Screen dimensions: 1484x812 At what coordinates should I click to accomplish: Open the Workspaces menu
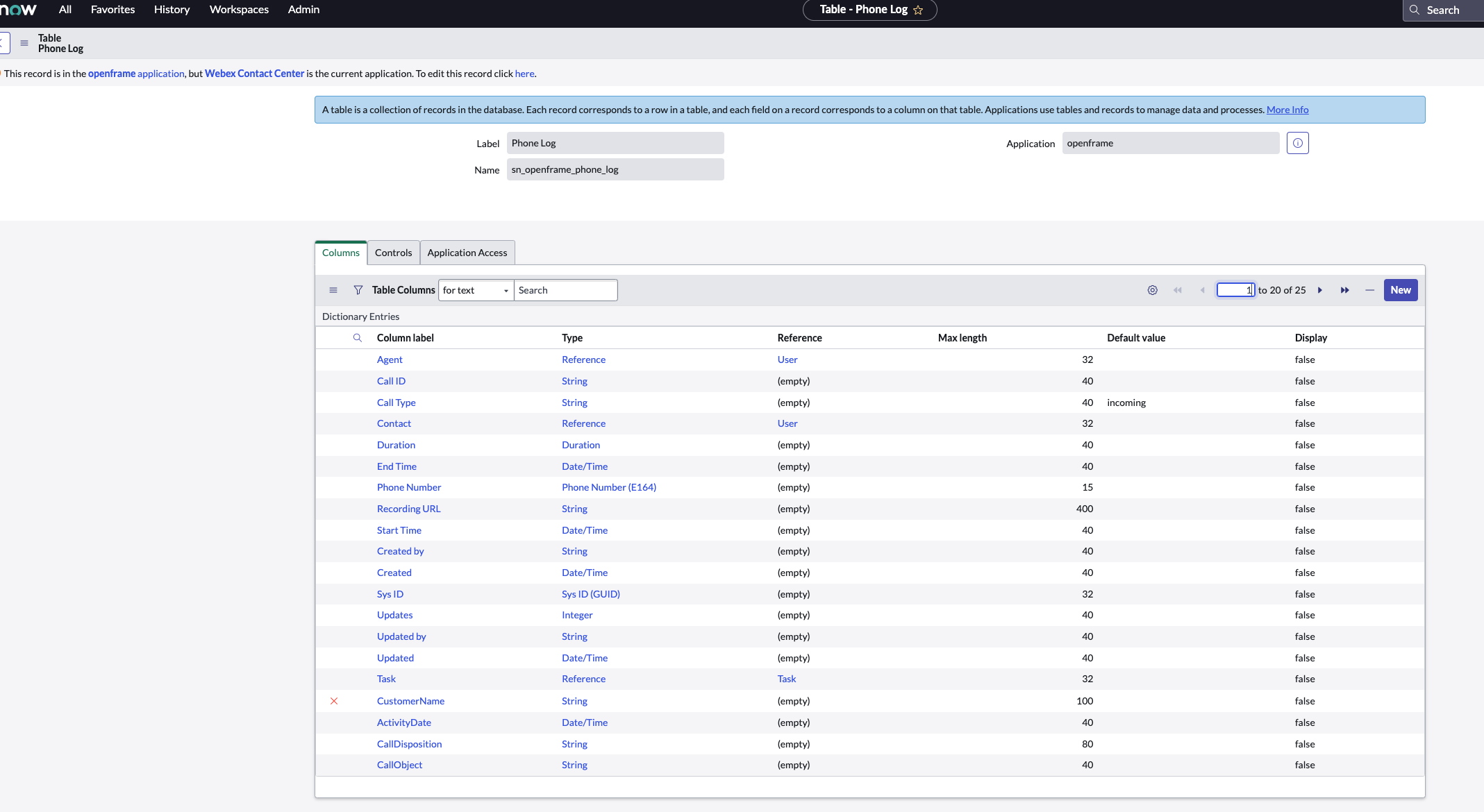point(239,10)
